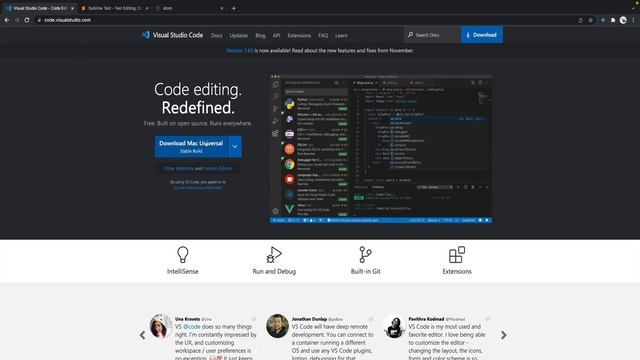
Task: Open the license and privacy statement link
Action: tap(198, 188)
